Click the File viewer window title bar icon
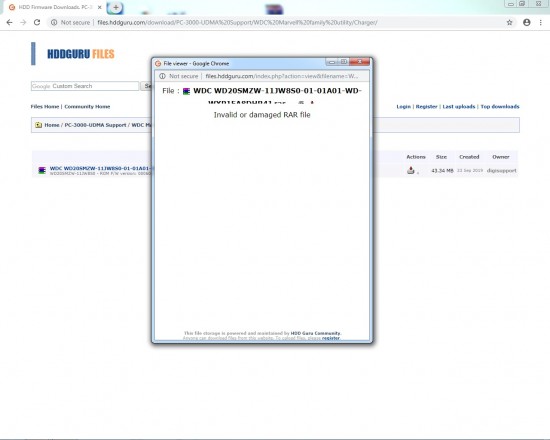Screen dimensions: 550x440 [x=158, y=64]
